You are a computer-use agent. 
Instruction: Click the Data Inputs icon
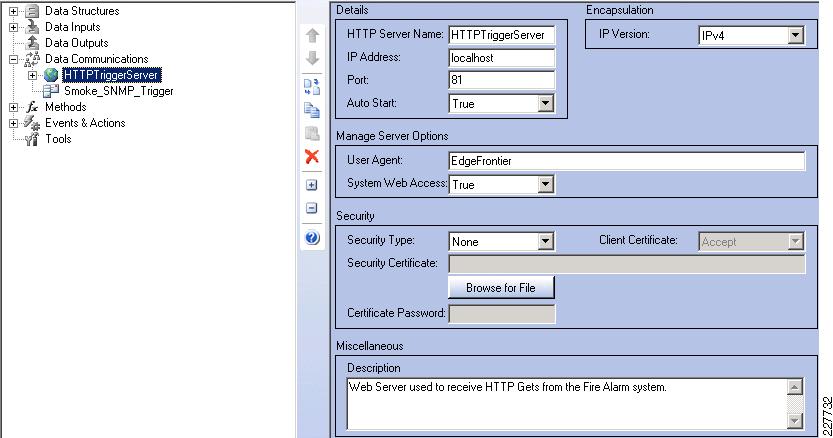coord(32,27)
